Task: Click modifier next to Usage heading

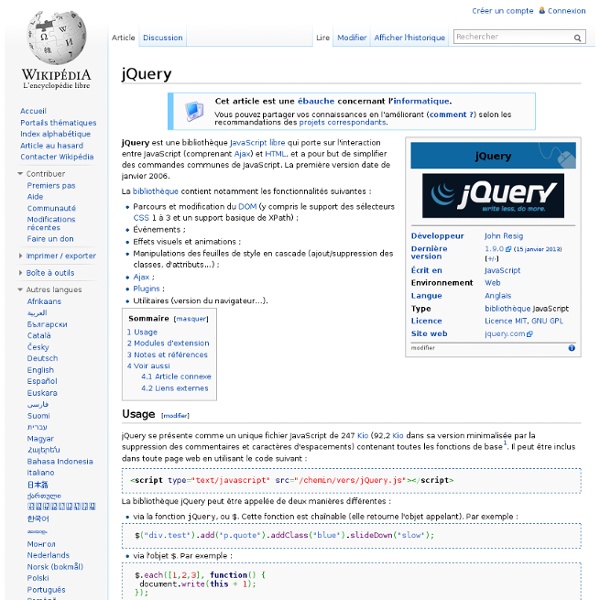Action: click(175, 416)
